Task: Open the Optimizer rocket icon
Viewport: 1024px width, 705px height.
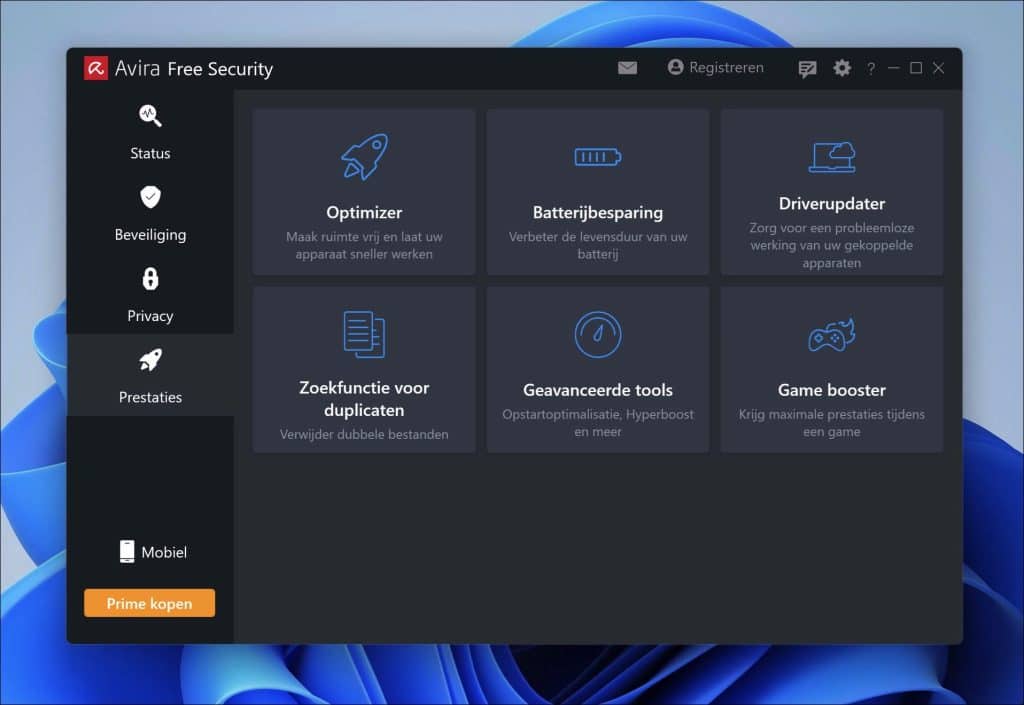Action: [x=364, y=156]
